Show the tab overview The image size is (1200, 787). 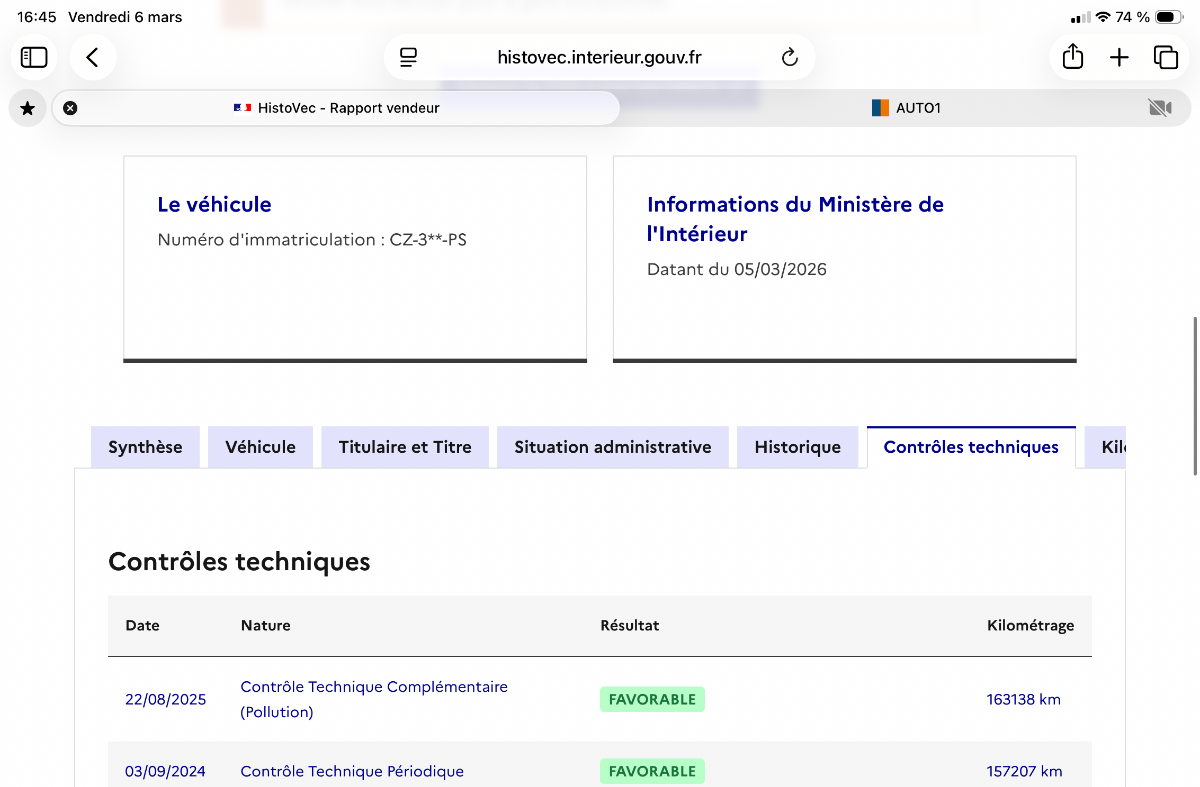point(1166,57)
